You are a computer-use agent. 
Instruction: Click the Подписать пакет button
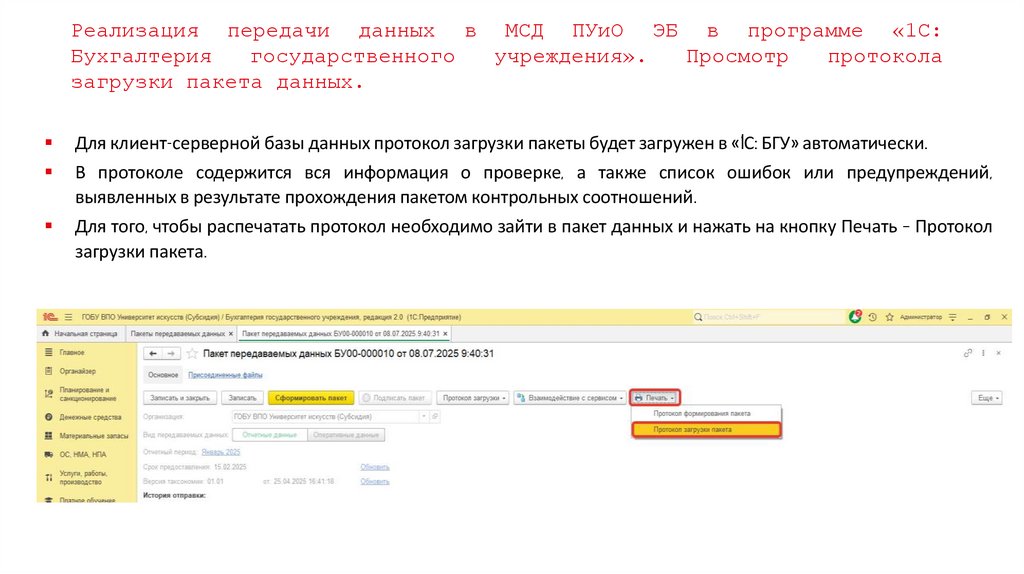pos(394,398)
